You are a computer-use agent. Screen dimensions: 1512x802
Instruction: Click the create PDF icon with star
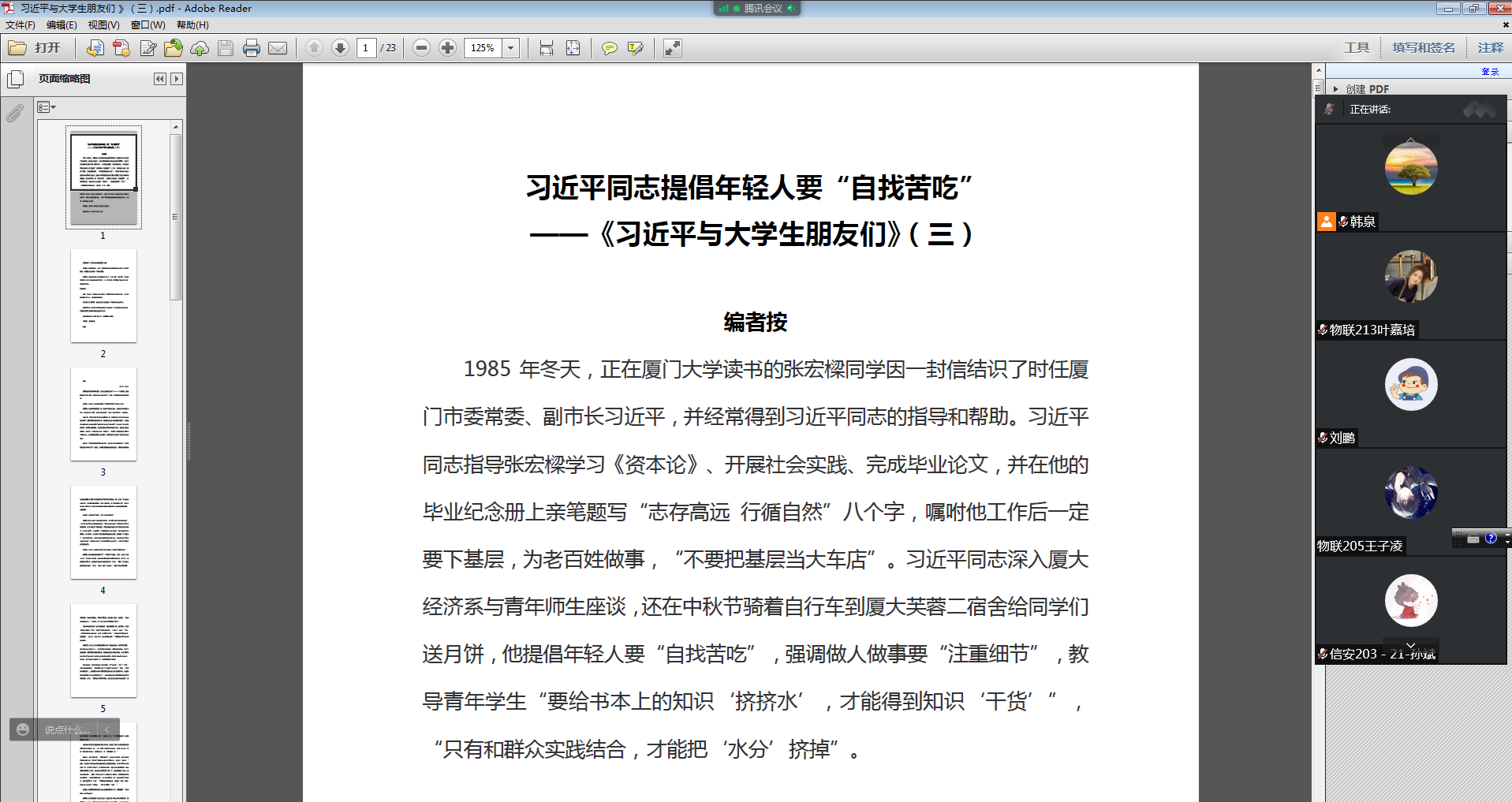121,48
